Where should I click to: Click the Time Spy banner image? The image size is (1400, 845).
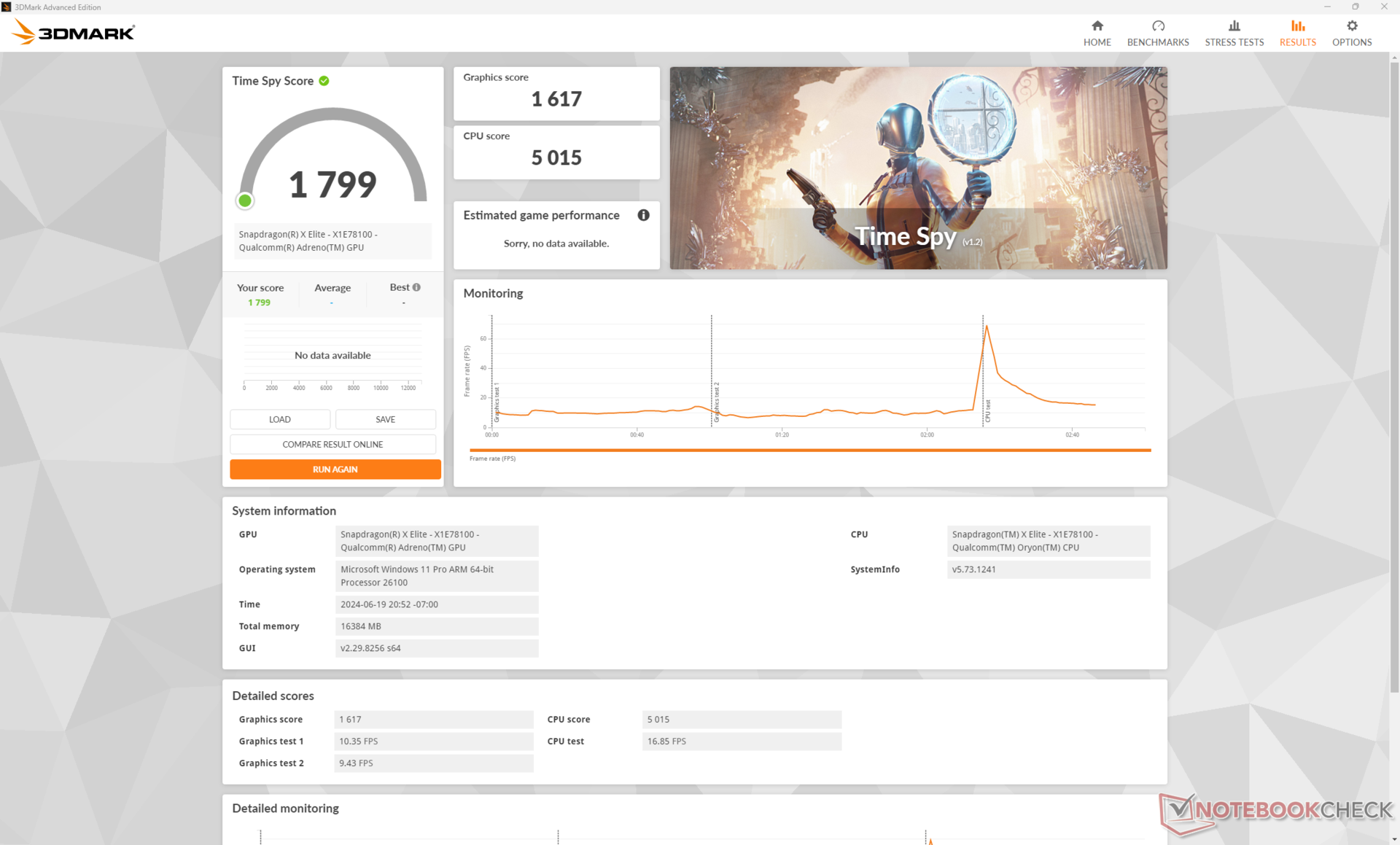pos(918,168)
